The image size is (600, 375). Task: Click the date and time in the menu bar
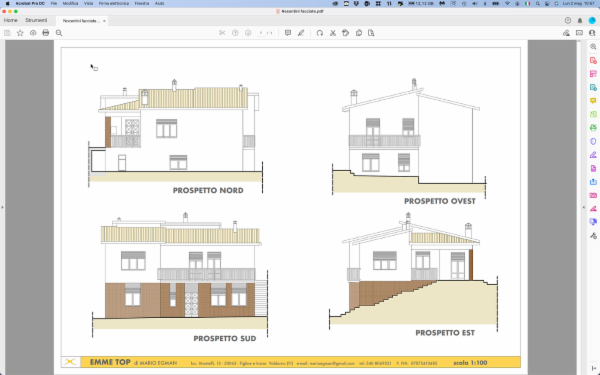coord(578,3)
